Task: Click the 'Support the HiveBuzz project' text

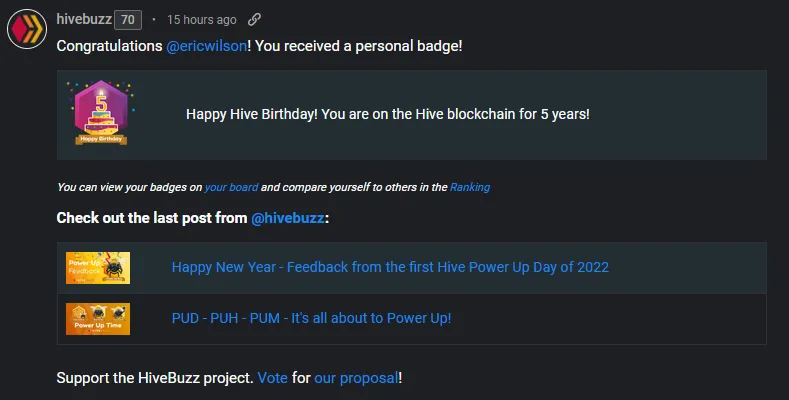Action: 155,378
